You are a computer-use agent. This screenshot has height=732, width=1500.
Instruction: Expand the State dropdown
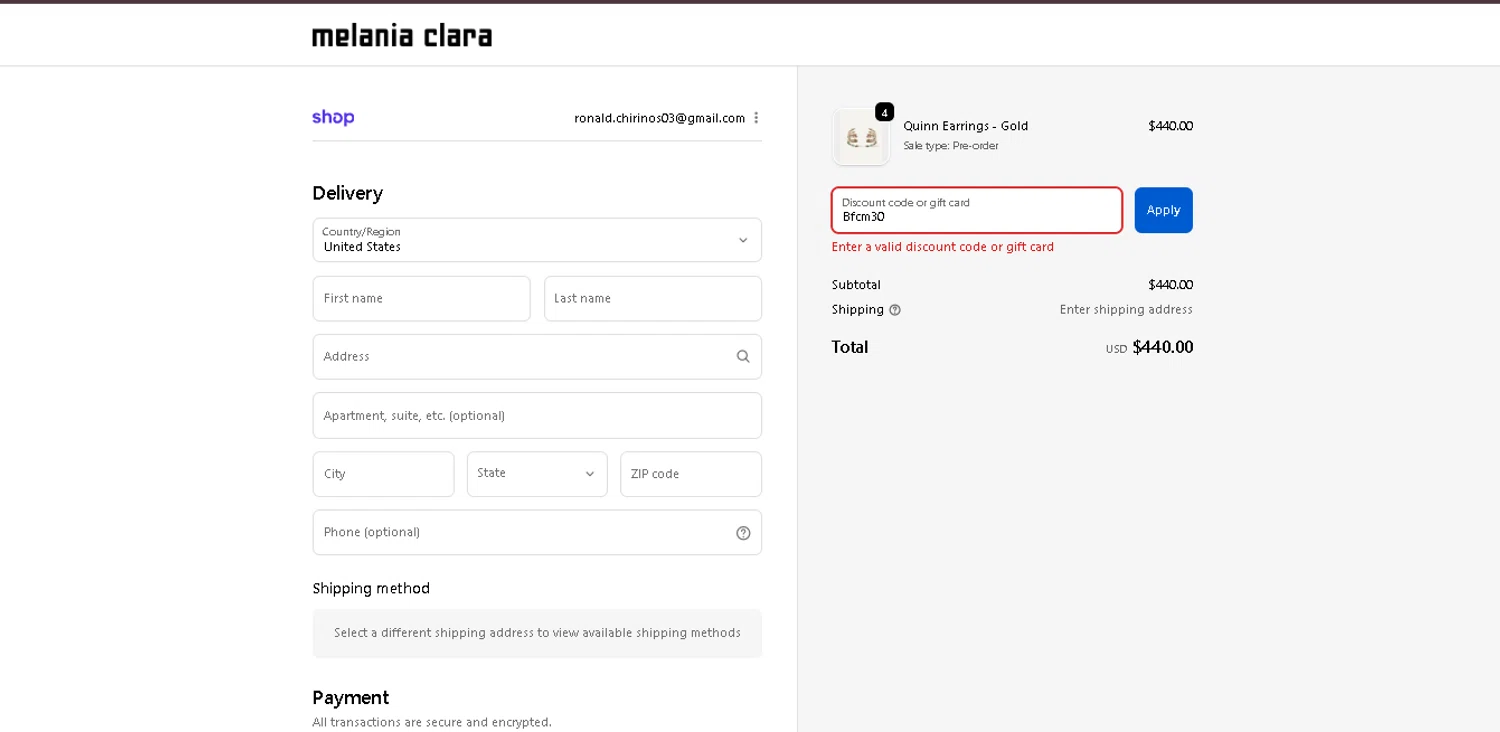pyautogui.click(x=537, y=474)
